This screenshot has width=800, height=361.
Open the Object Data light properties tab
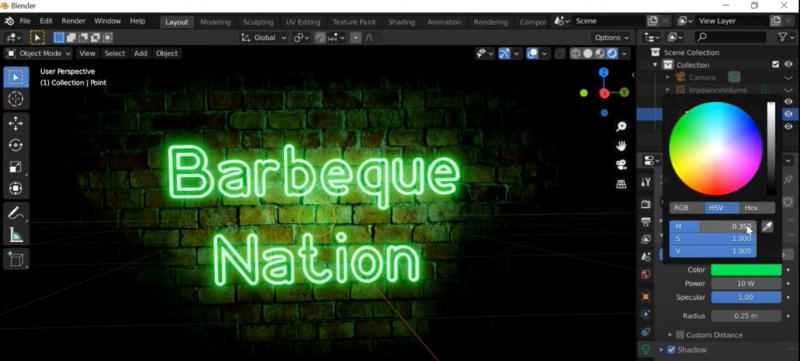point(646,349)
